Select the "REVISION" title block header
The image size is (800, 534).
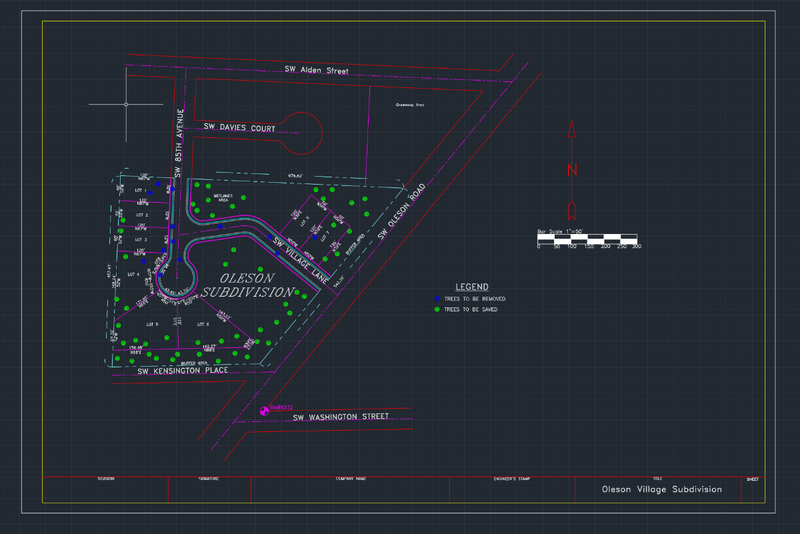pyautogui.click(x=106, y=479)
